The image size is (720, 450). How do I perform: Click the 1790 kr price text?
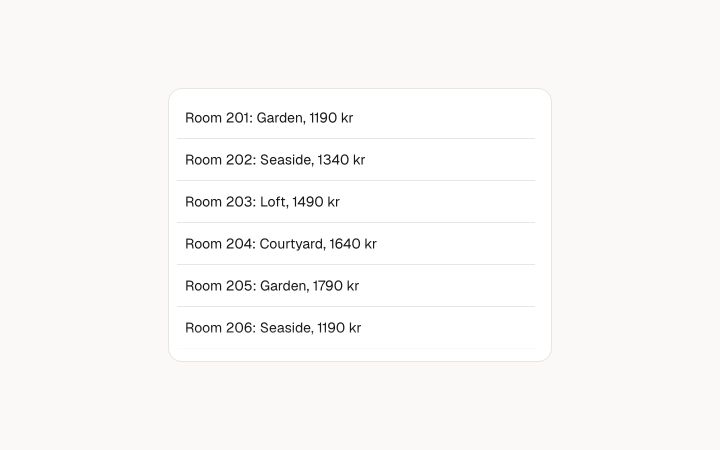[336, 286]
